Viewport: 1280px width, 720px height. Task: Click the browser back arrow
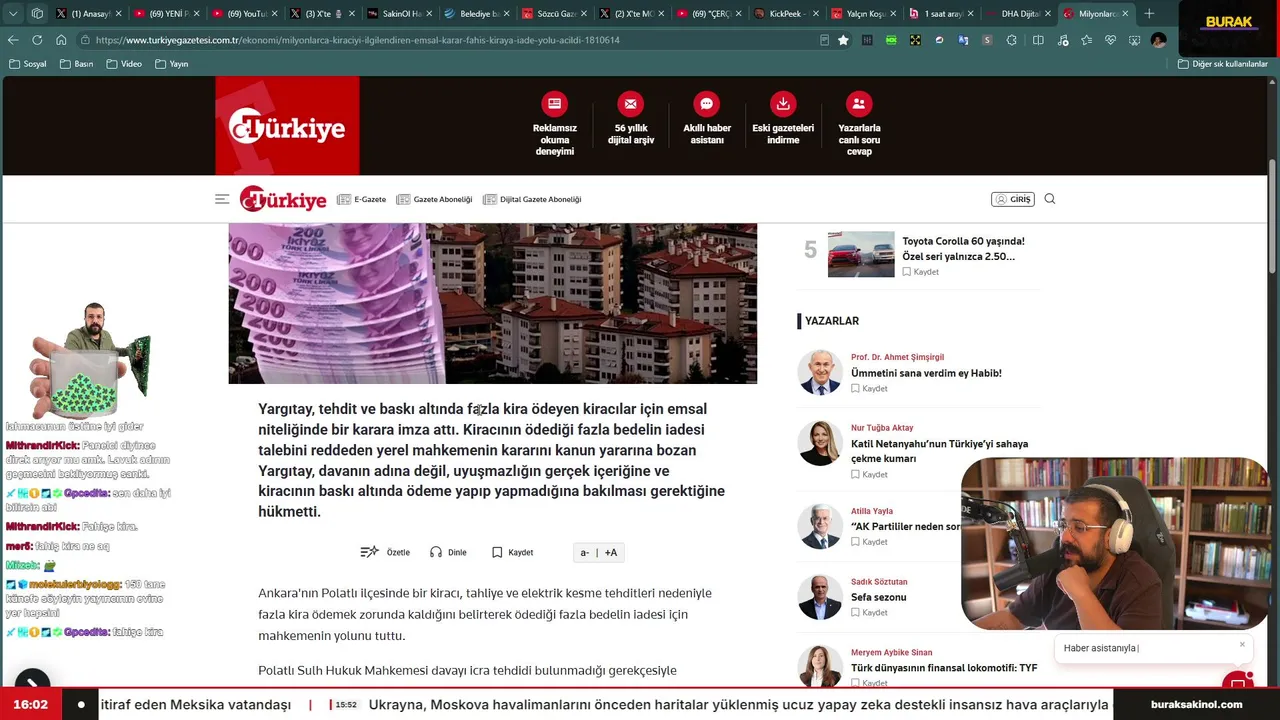[x=13, y=40]
